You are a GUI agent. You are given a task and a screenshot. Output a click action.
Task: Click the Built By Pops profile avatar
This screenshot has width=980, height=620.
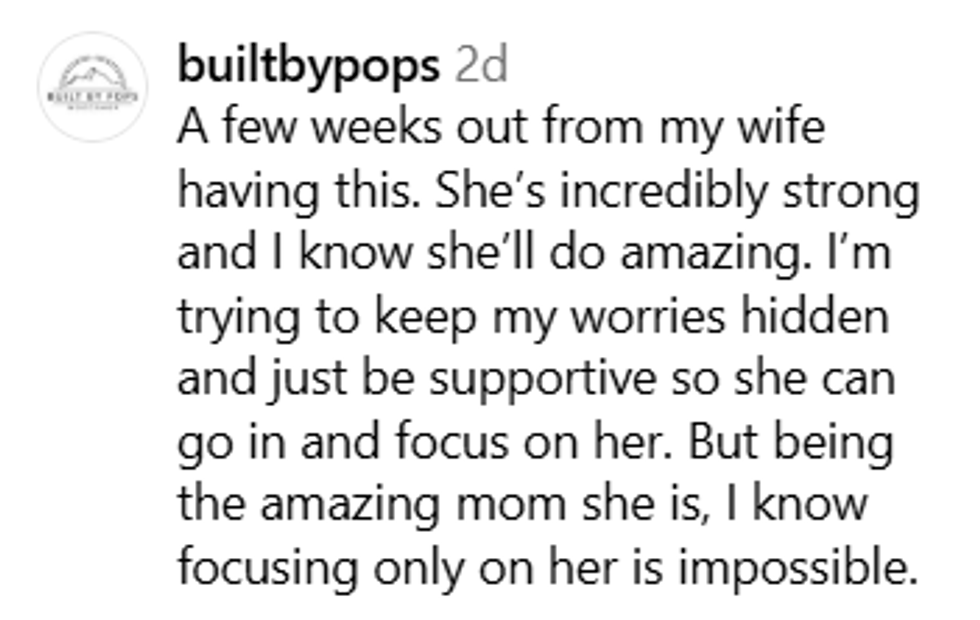(x=92, y=87)
